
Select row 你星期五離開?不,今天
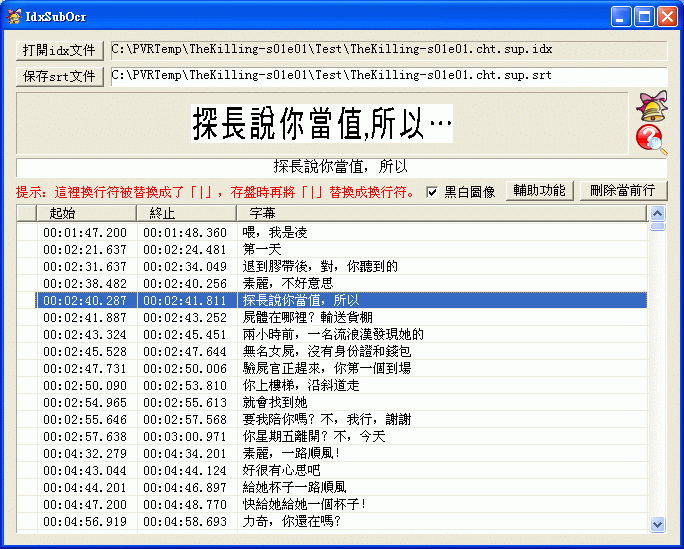pyautogui.click(x=332, y=436)
